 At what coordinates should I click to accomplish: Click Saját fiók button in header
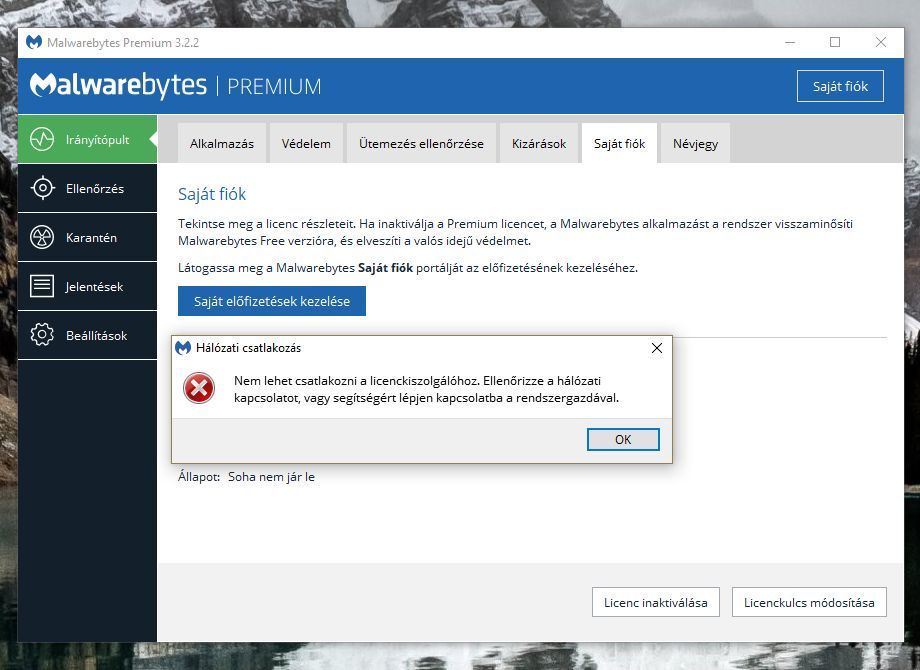coord(840,86)
